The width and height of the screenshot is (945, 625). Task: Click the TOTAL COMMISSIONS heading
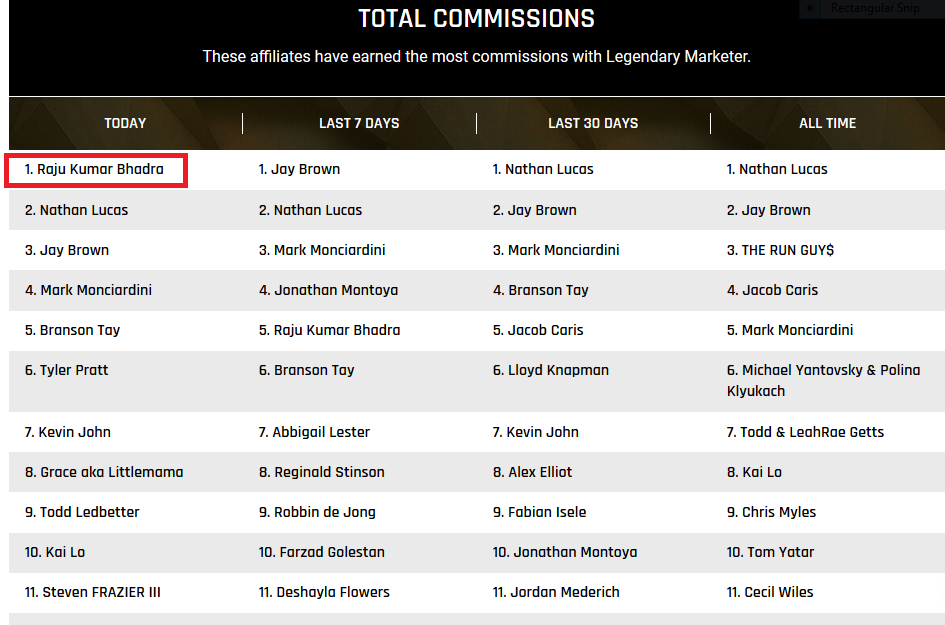pyautogui.click(x=477, y=19)
